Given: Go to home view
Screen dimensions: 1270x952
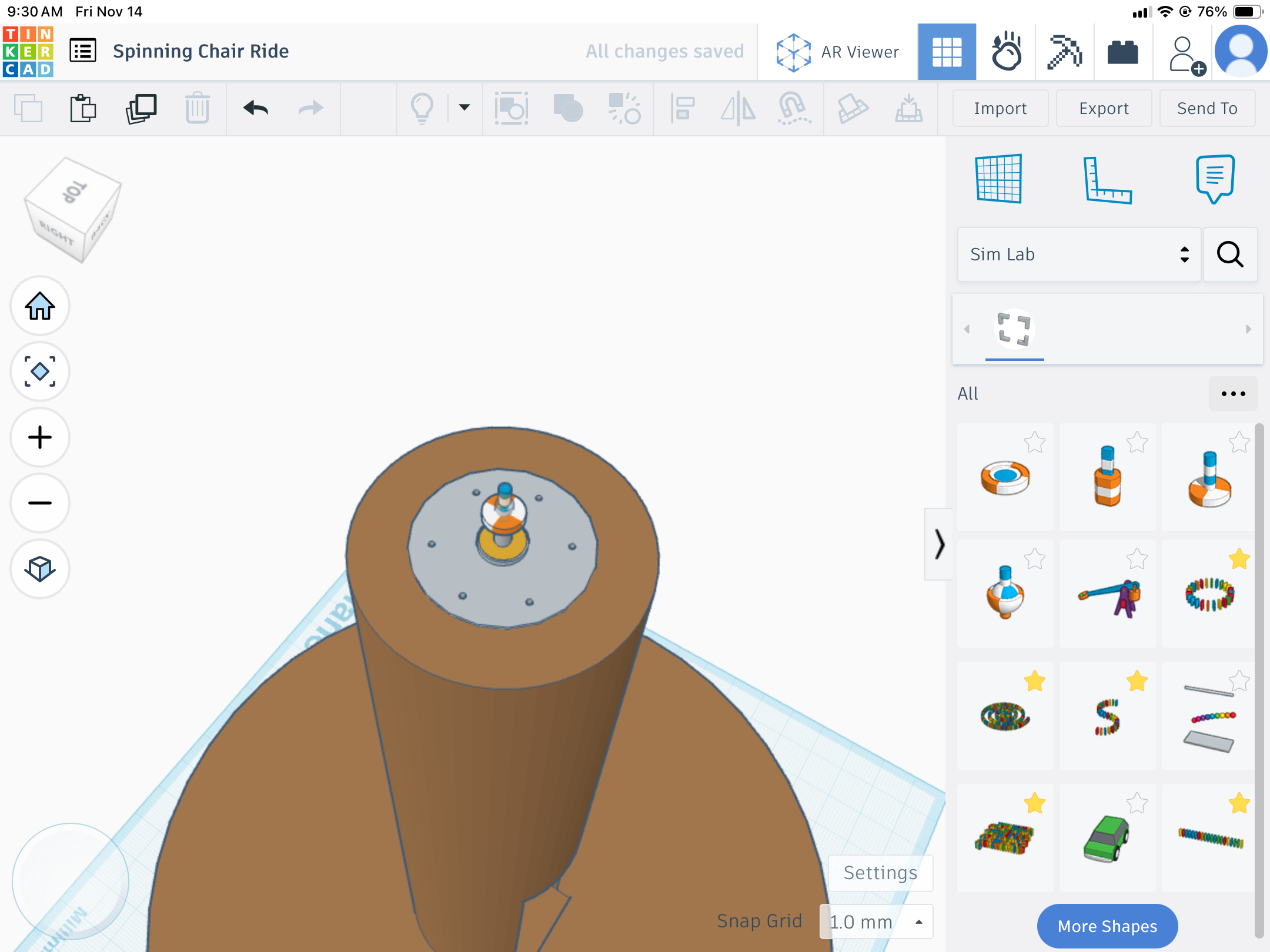Looking at the screenshot, I should 40,306.
